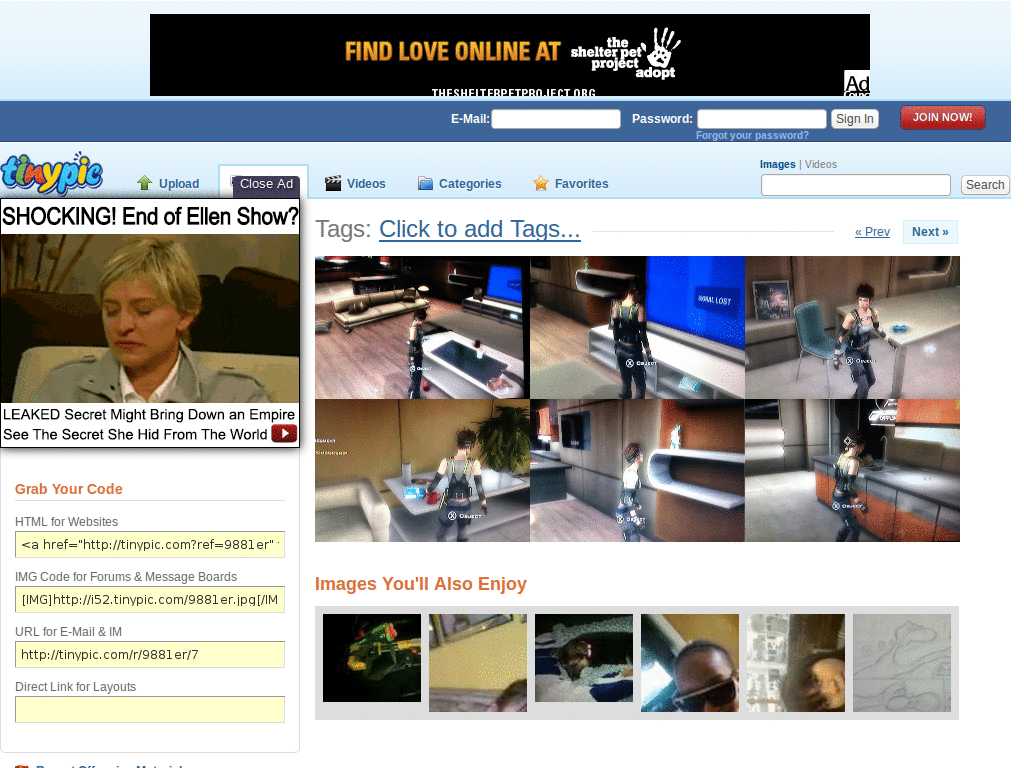This screenshot has height=768, width=1024.
Task: Click 'Images You'll Also Enjoy' heading
Action: pyautogui.click(x=421, y=584)
